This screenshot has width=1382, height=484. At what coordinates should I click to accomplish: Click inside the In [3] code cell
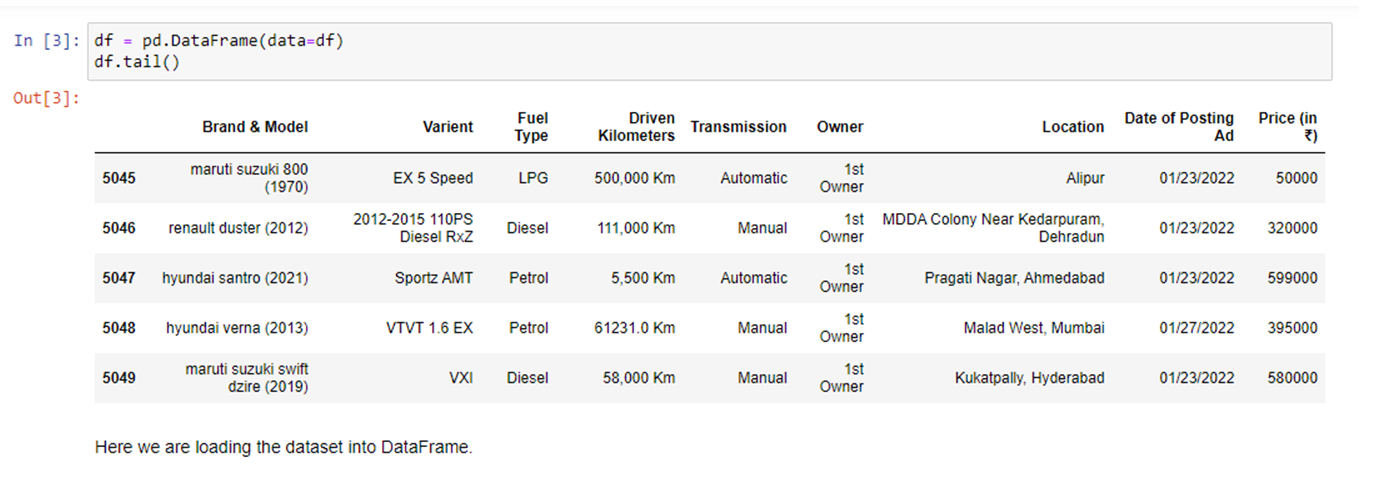point(709,51)
